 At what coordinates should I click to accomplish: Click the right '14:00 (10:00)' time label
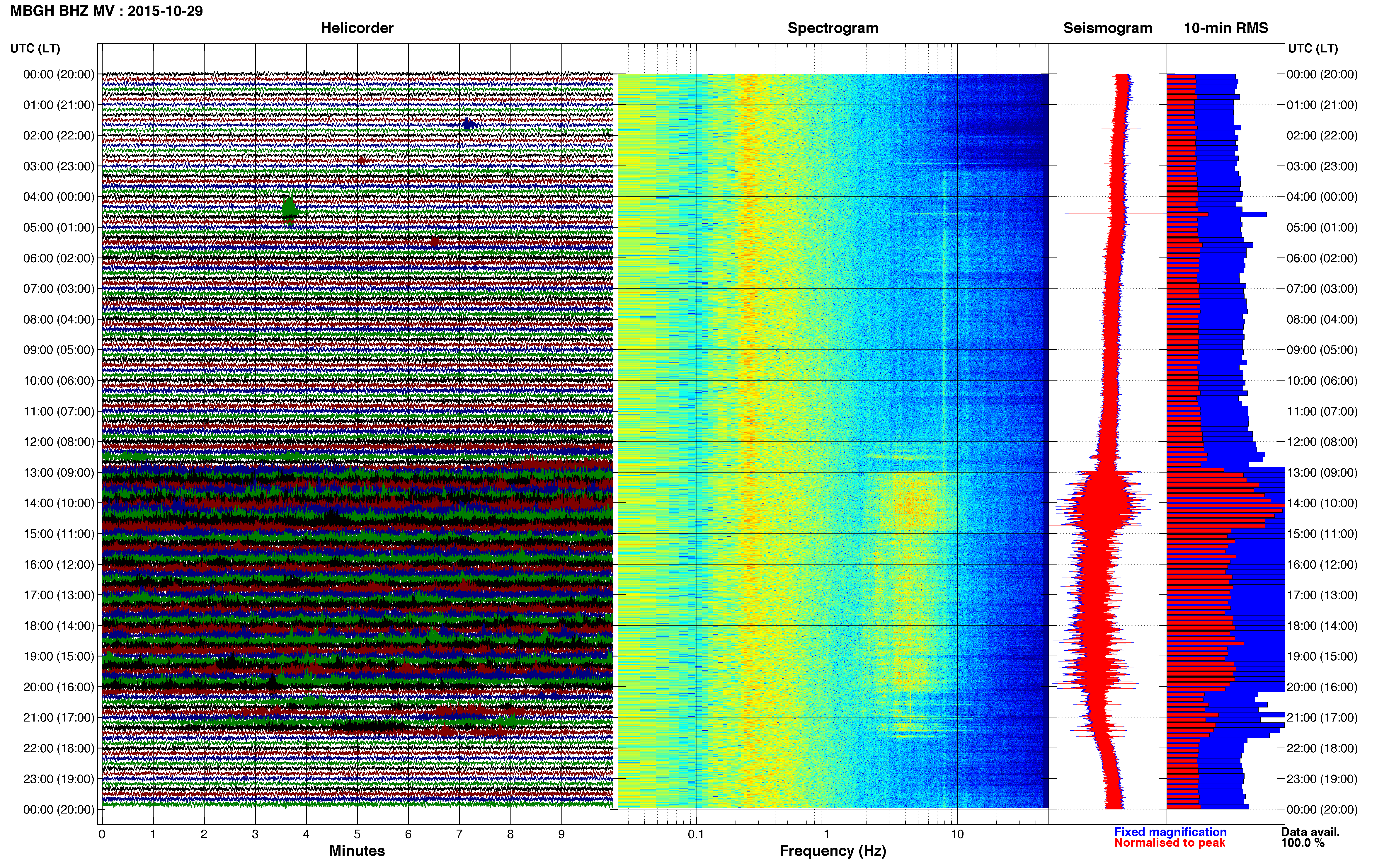(x=1322, y=504)
